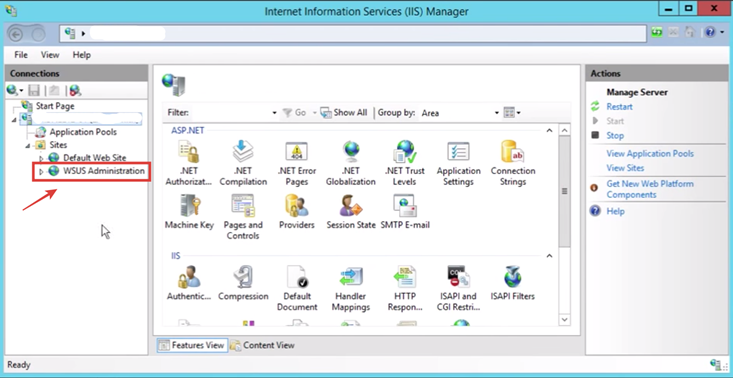Open HTTP Response Headers feature
The image size is (733, 378).
[x=405, y=289]
